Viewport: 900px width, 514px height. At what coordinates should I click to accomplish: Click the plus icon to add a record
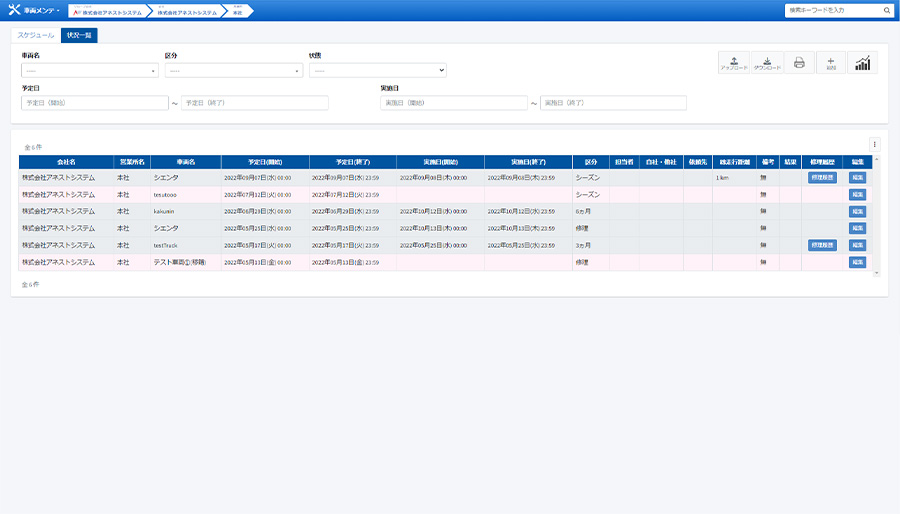coord(831,63)
